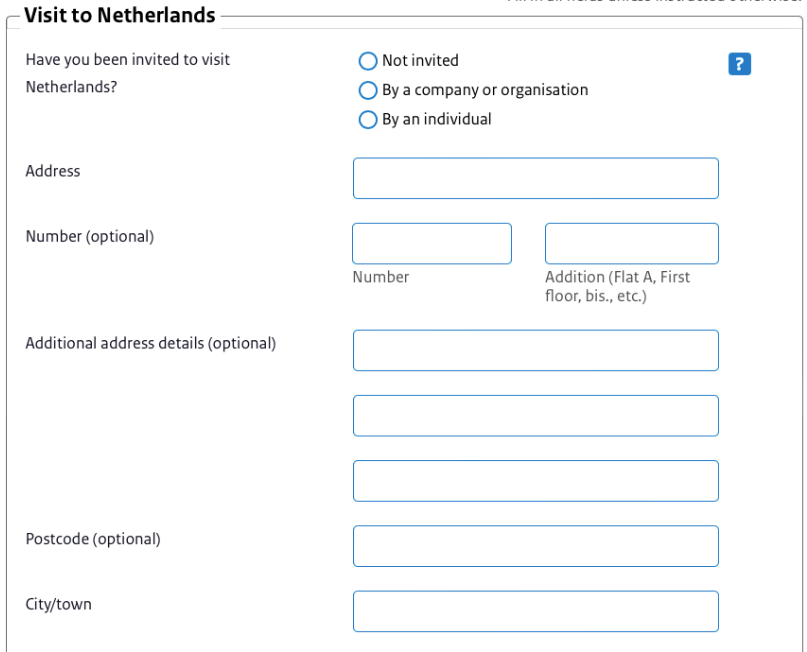
Task: Open the help tooltip for invitation question
Action: pos(739,63)
